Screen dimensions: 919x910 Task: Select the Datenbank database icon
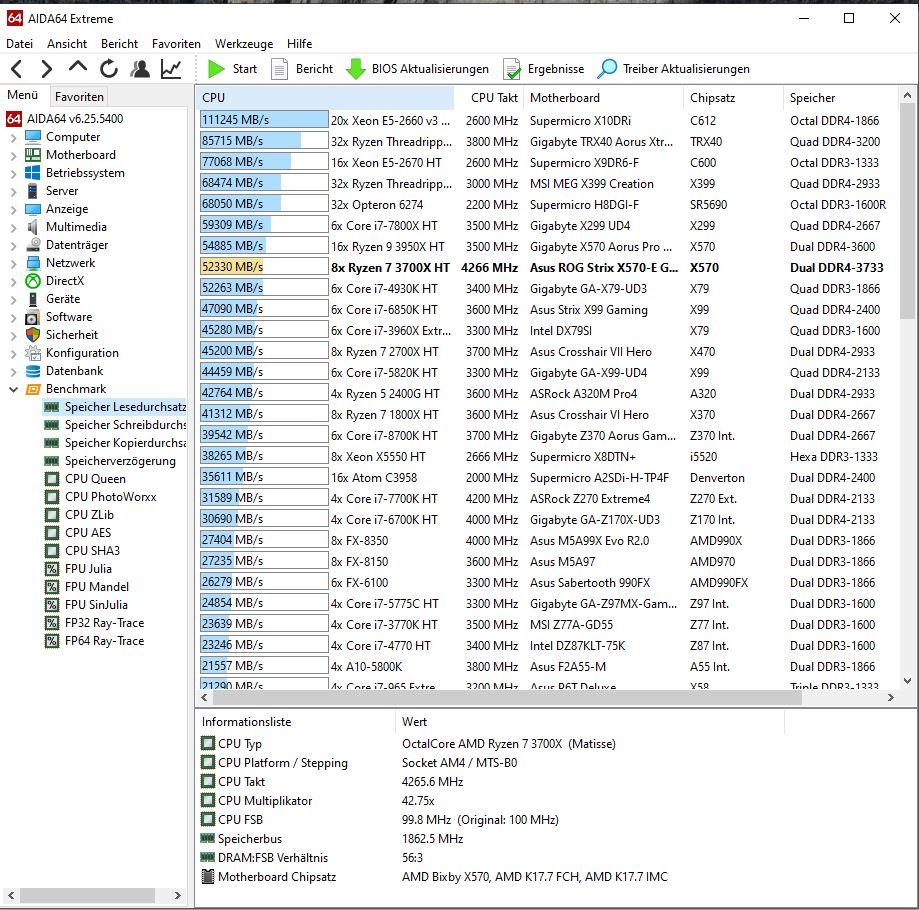[x=33, y=371]
